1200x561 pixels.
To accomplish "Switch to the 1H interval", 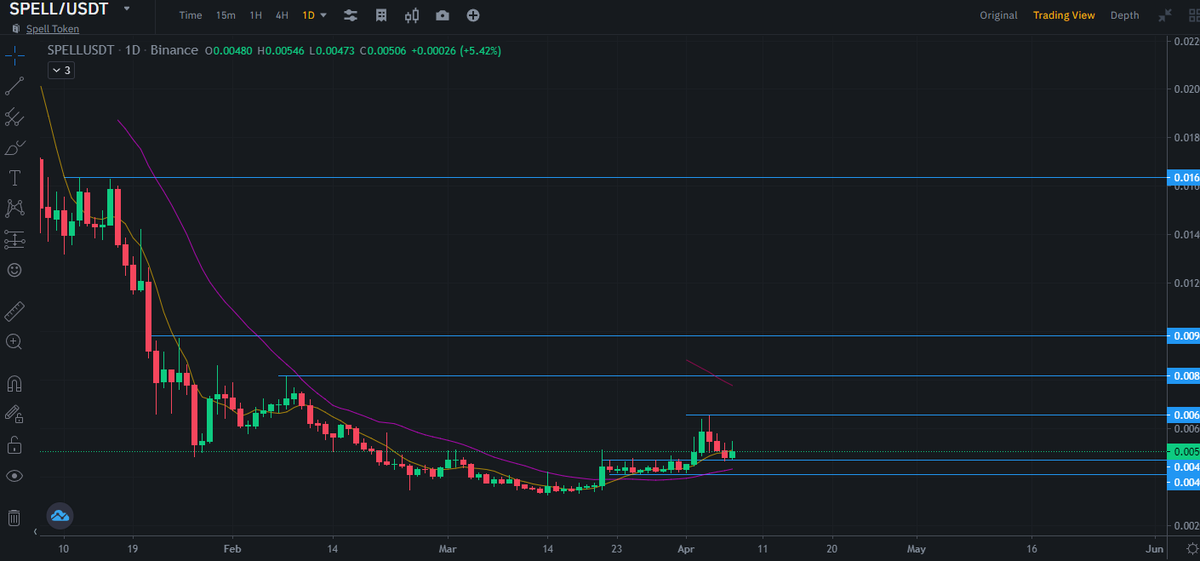I will click(256, 15).
